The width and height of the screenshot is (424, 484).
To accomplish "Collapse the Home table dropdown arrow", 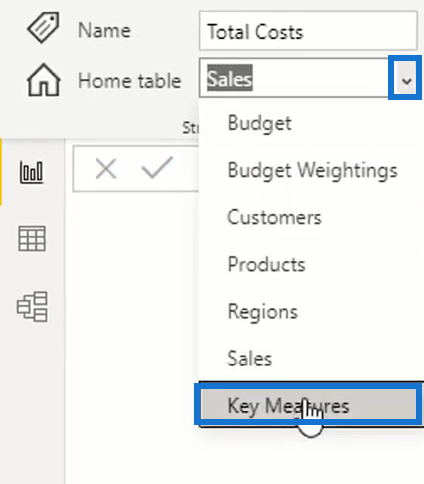I will tap(406, 78).
